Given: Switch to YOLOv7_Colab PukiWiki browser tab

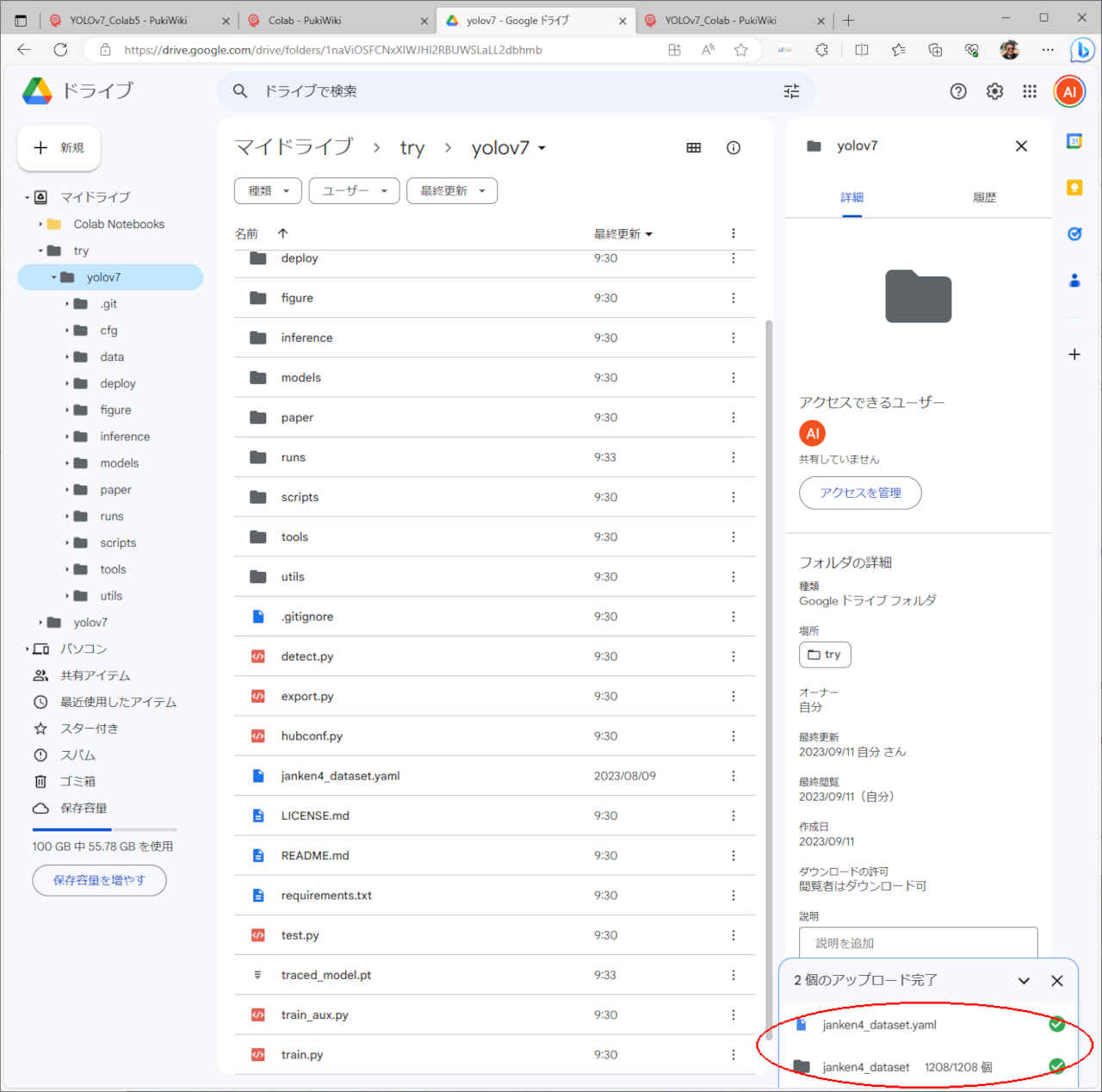Looking at the screenshot, I should (720, 21).
